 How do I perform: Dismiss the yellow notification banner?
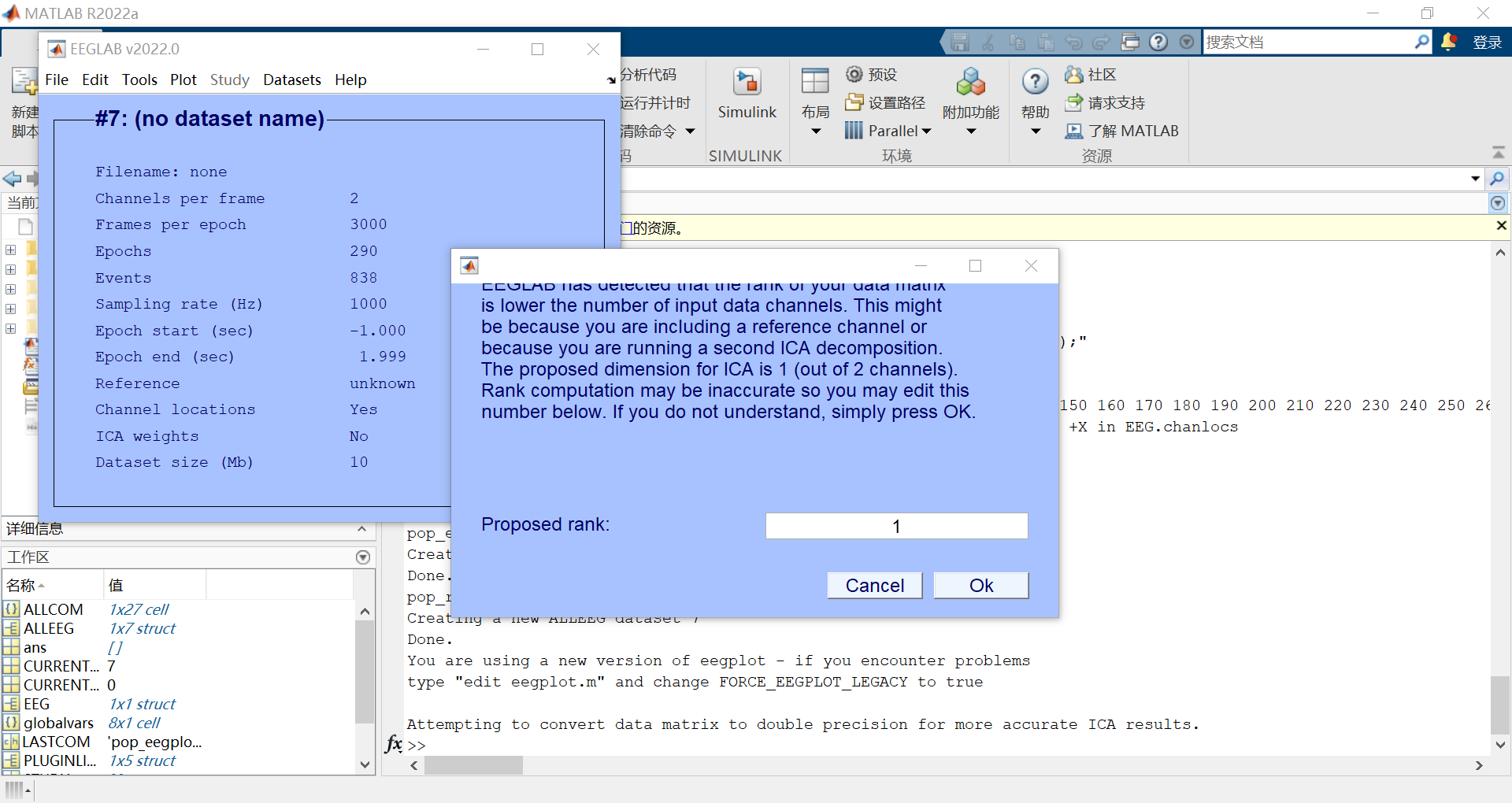click(1501, 226)
